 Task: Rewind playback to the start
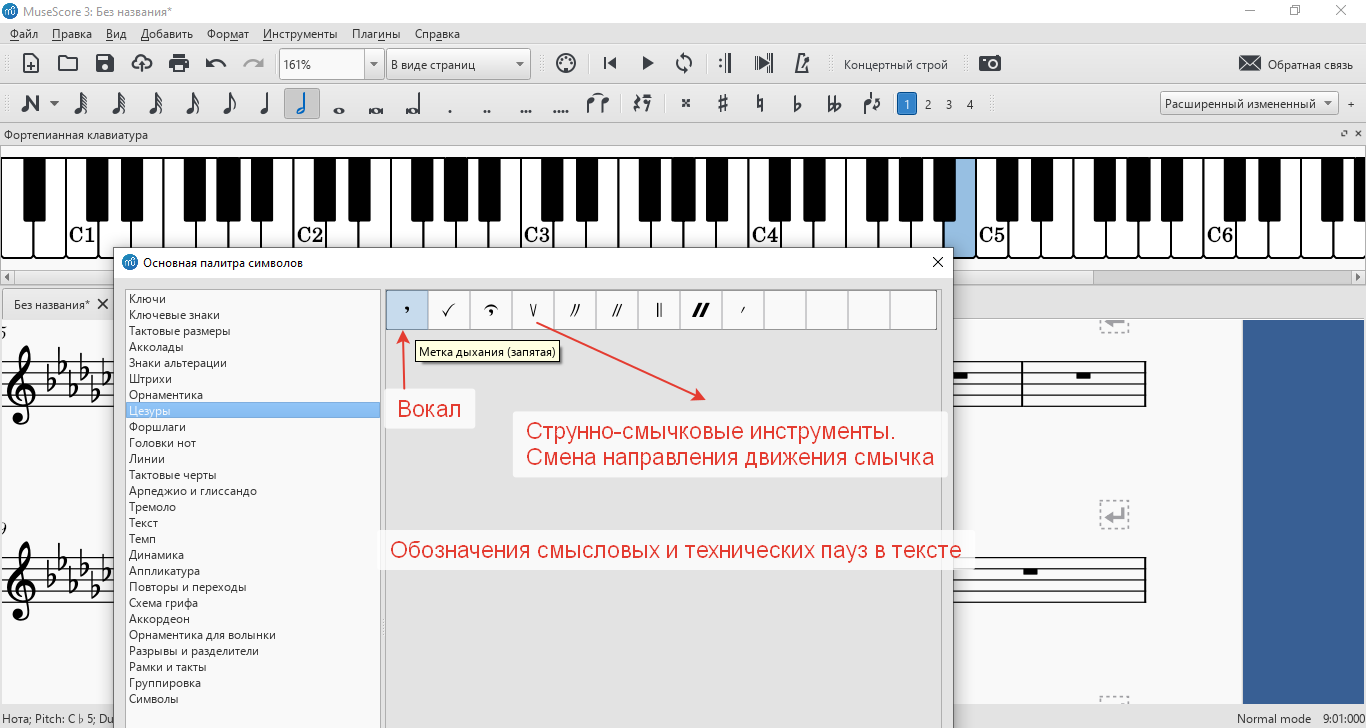(610, 64)
